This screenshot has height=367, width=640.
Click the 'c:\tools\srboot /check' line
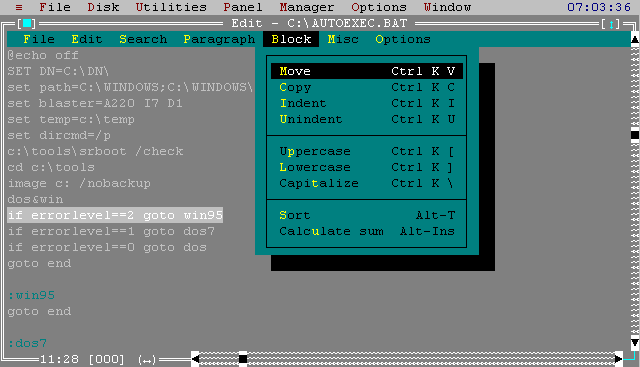click(x=96, y=151)
